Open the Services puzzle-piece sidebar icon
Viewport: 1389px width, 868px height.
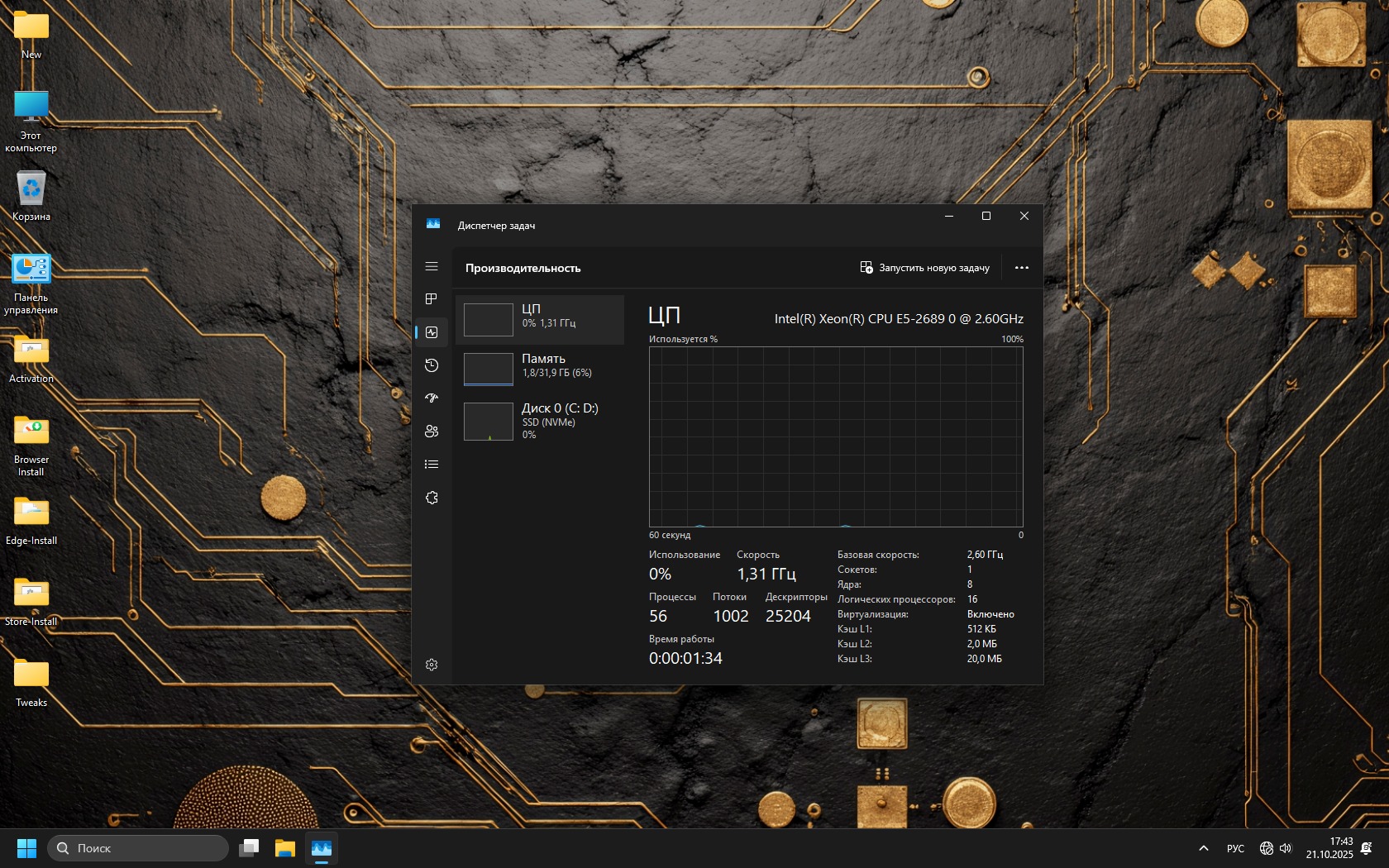click(431, 498)
